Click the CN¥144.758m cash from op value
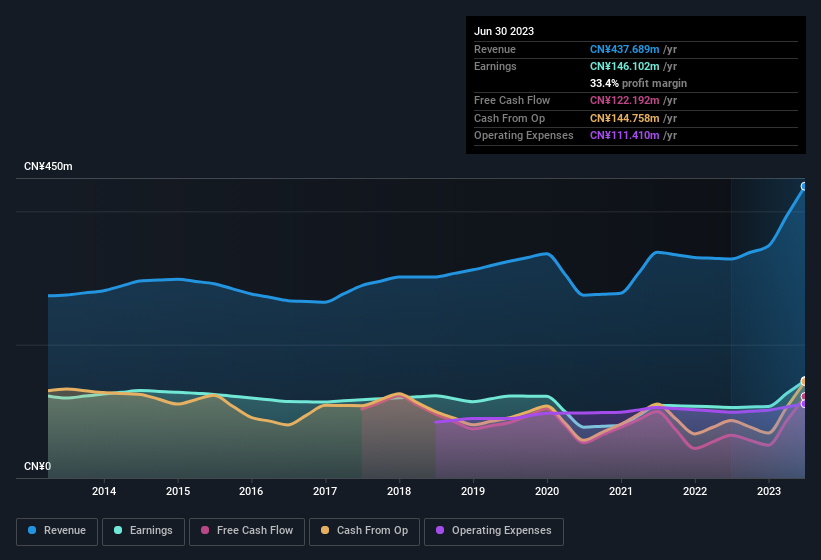821x560 pixels. pos(625,118)
